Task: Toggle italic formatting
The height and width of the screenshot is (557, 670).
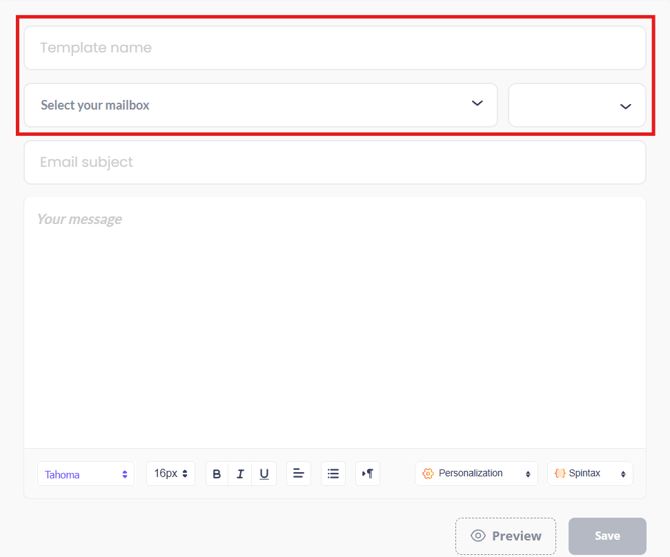Action: (240, 474)
